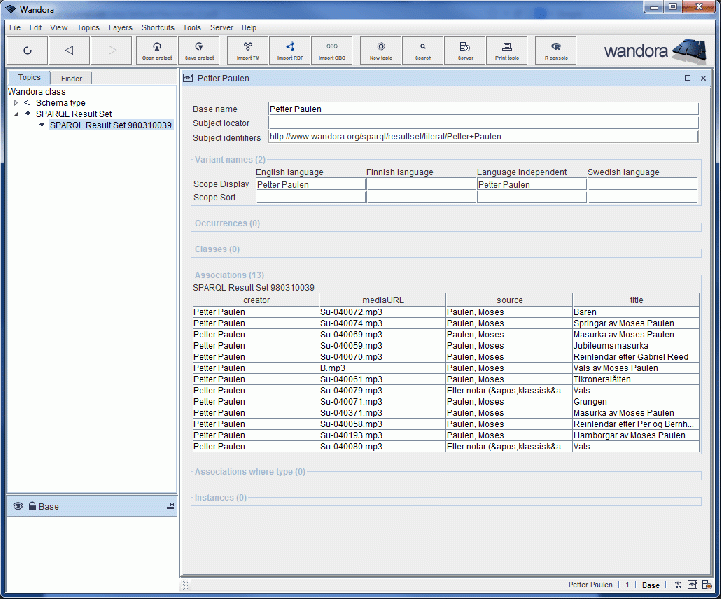
Task: Click the Open project toolbar icon
Action: (157, 50)
